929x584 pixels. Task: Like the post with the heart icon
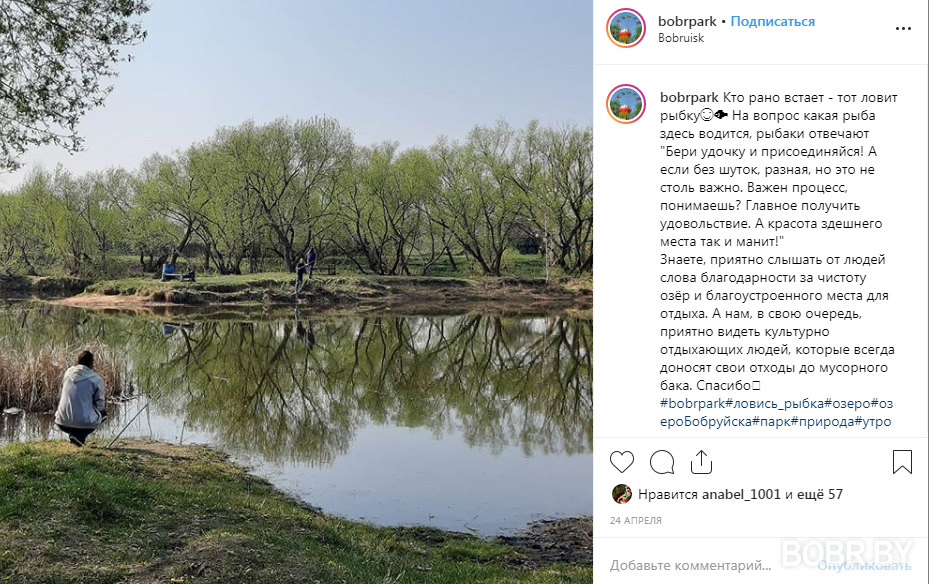click(622, 462)
